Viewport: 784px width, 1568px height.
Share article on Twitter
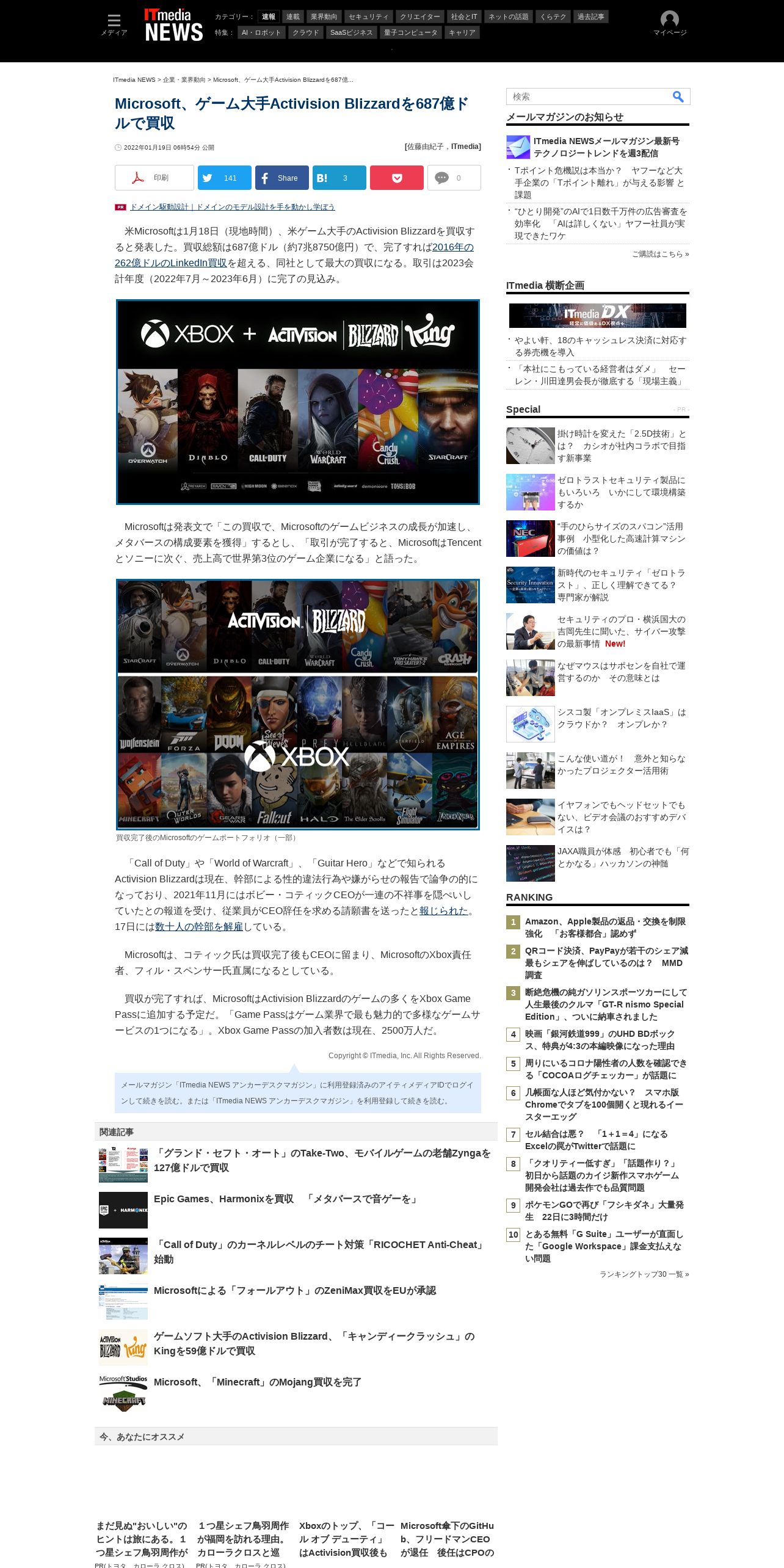[224, 178]
